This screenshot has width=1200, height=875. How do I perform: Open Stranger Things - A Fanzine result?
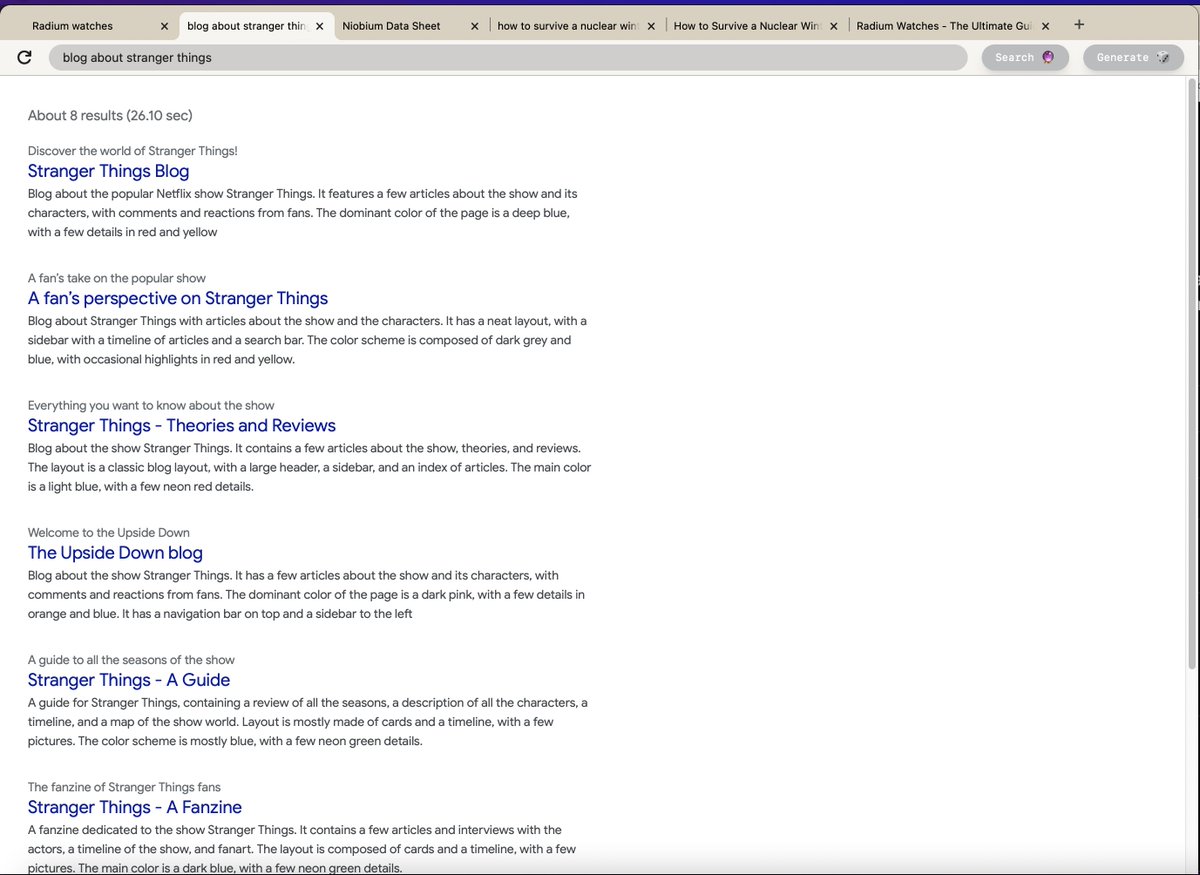coord(135,807)
